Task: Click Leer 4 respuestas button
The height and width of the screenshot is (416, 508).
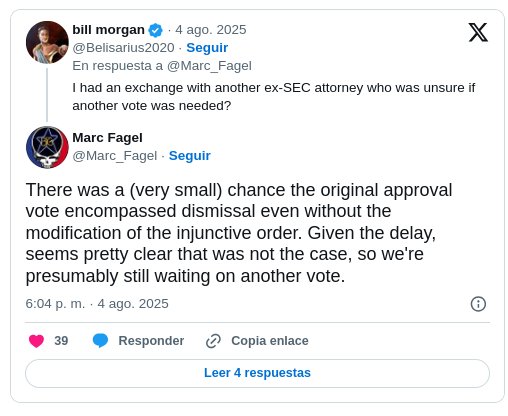Action: tap(257, 373)
